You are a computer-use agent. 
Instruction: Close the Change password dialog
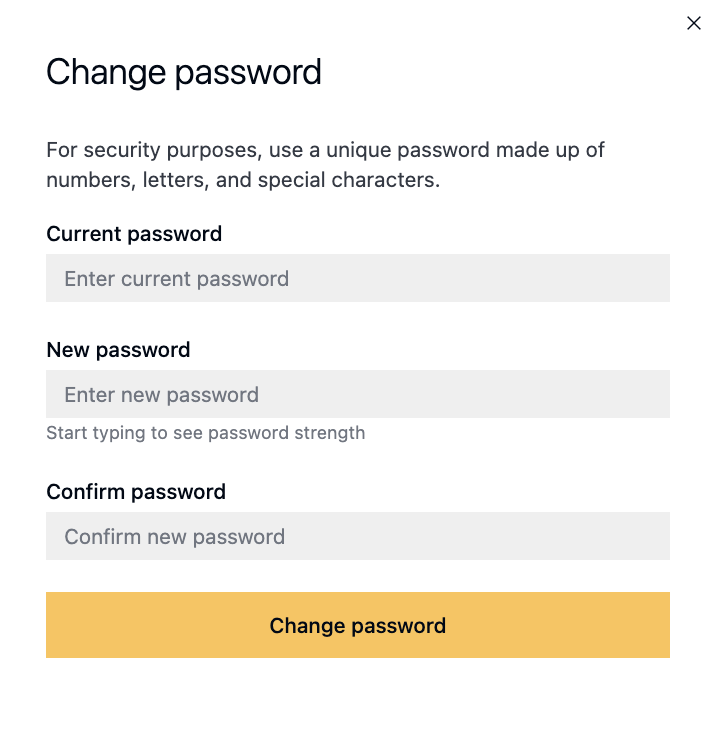pos(694,23)
